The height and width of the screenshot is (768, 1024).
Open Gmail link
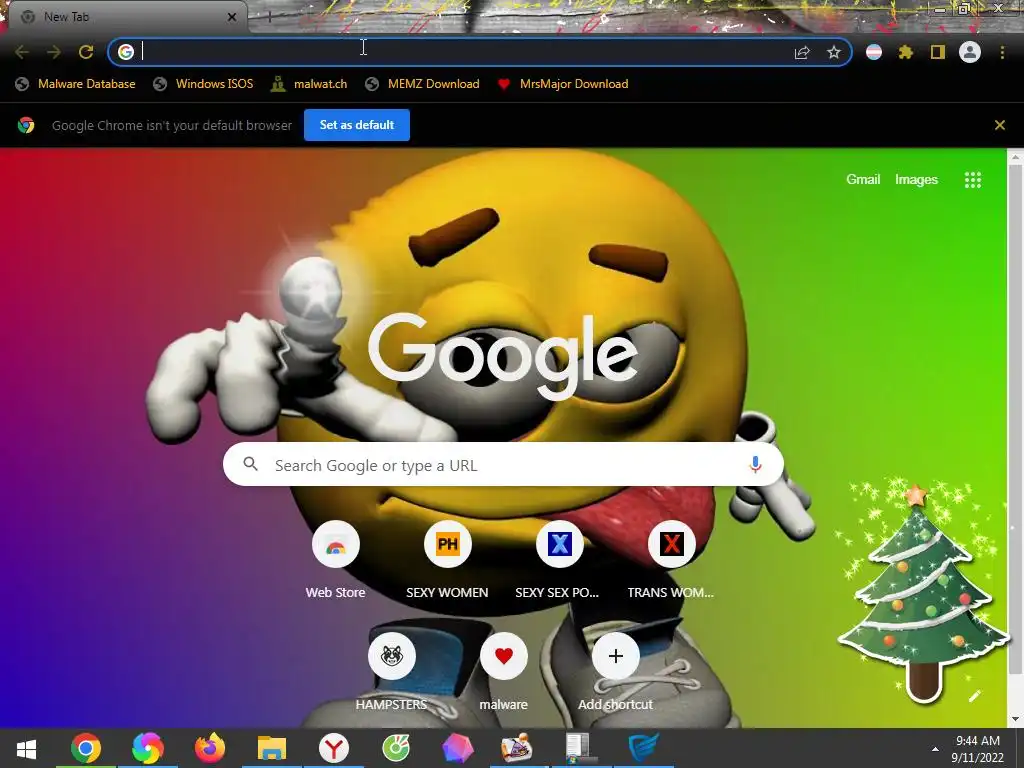point(863,180)
